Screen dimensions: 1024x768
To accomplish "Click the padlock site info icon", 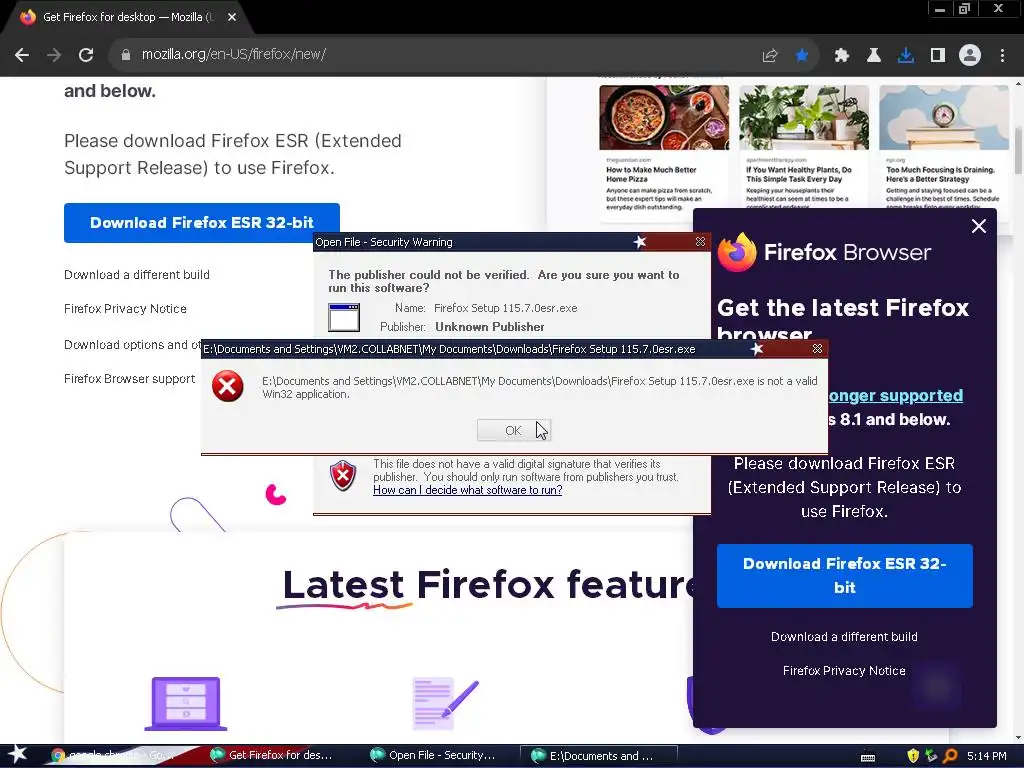I will (126, 55).
